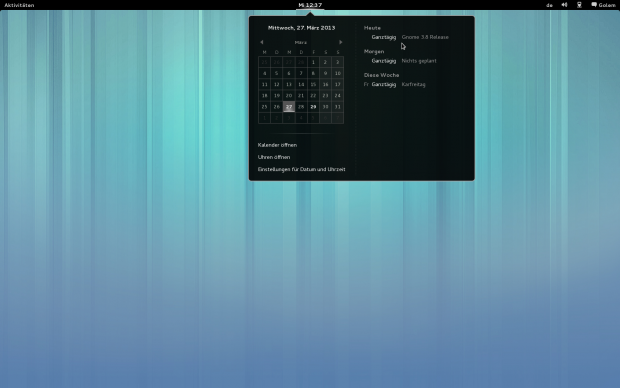Select bold date 29 in calendar
This screenshot has height=388, width=620.
pyautogui.click(x=313, y=107)
